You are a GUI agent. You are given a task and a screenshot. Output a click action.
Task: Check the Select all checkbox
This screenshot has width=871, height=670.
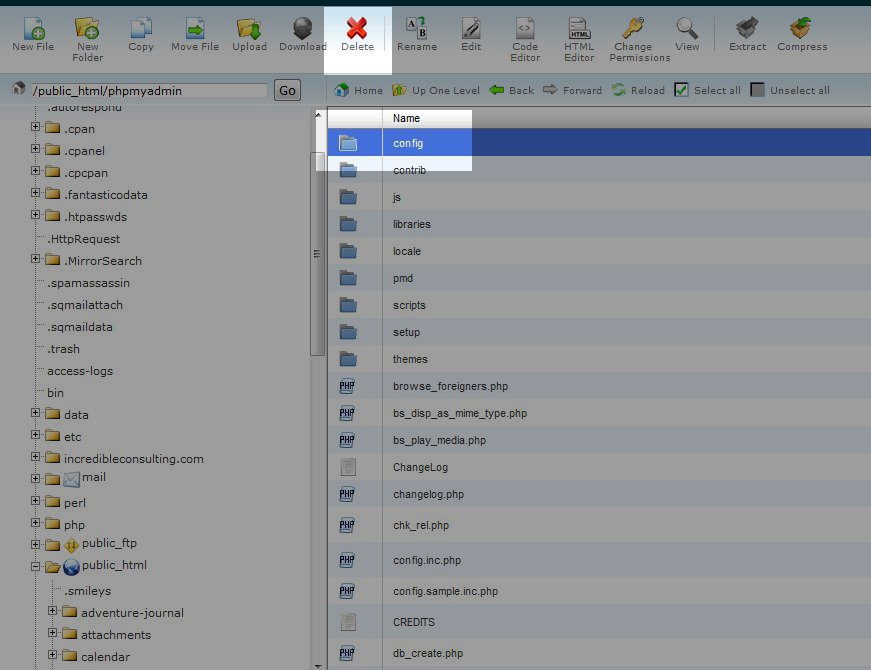click(681, 90)
